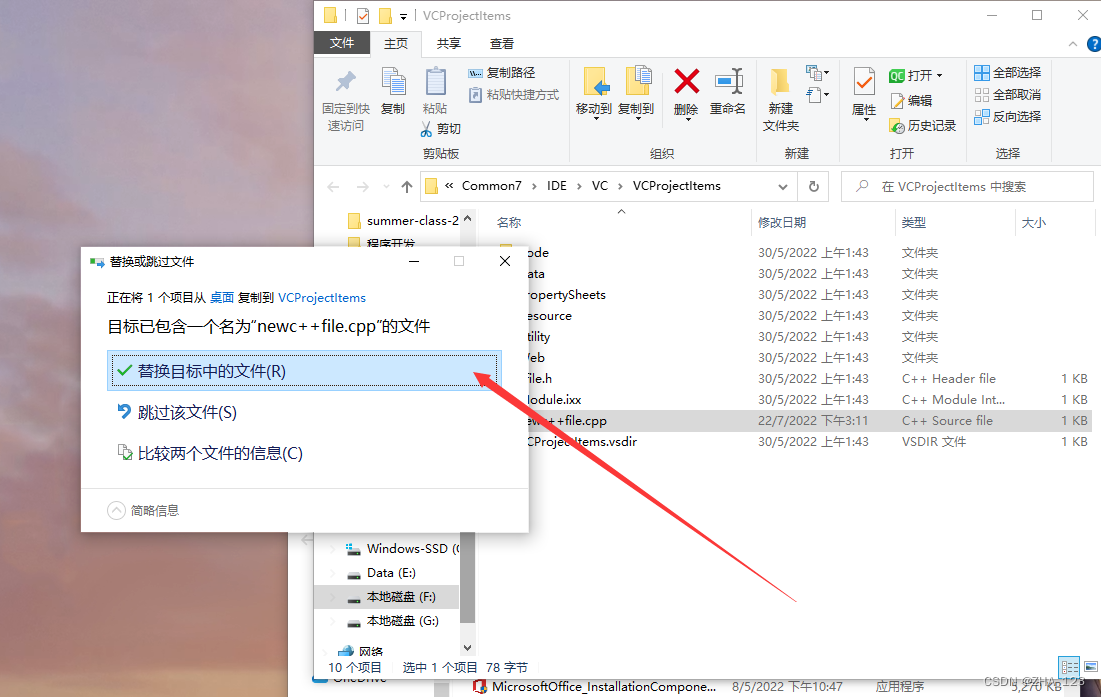1101x697 pixels.
Task: Click Paste shortcut (粘贴快捷方式)
Action: tap(513, 94)
